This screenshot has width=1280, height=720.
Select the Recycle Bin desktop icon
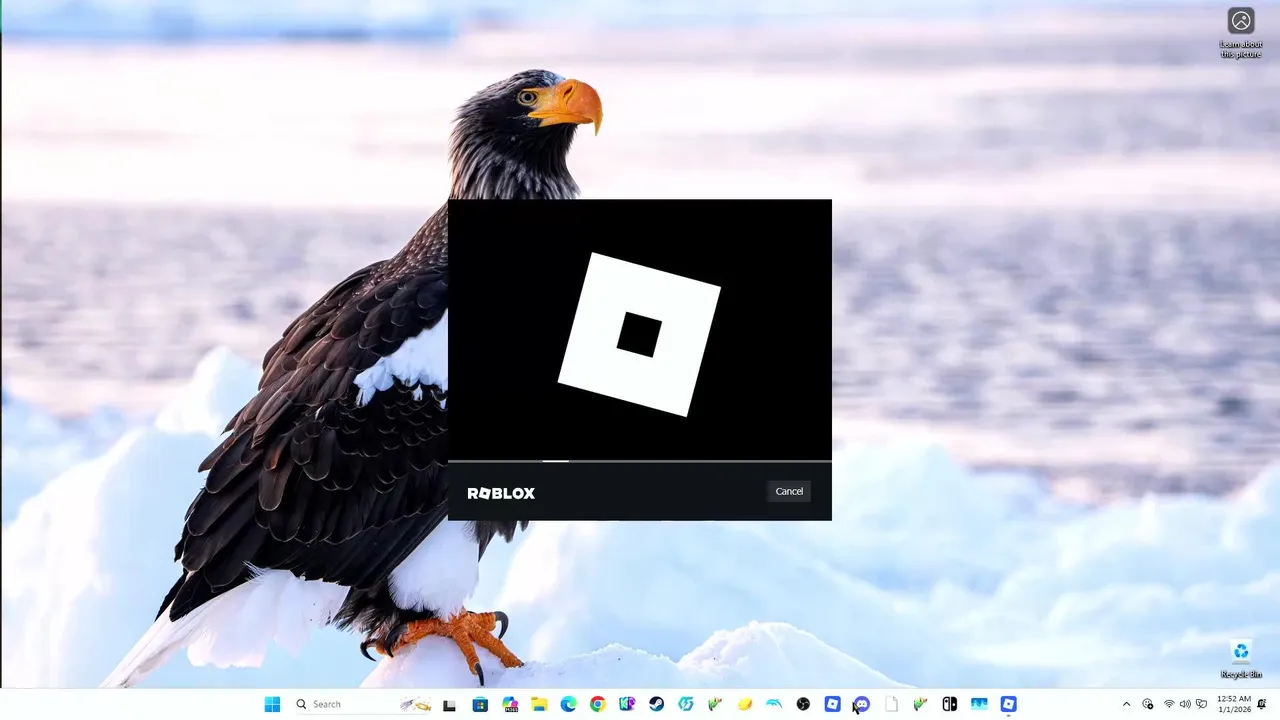click(1241, 660)
